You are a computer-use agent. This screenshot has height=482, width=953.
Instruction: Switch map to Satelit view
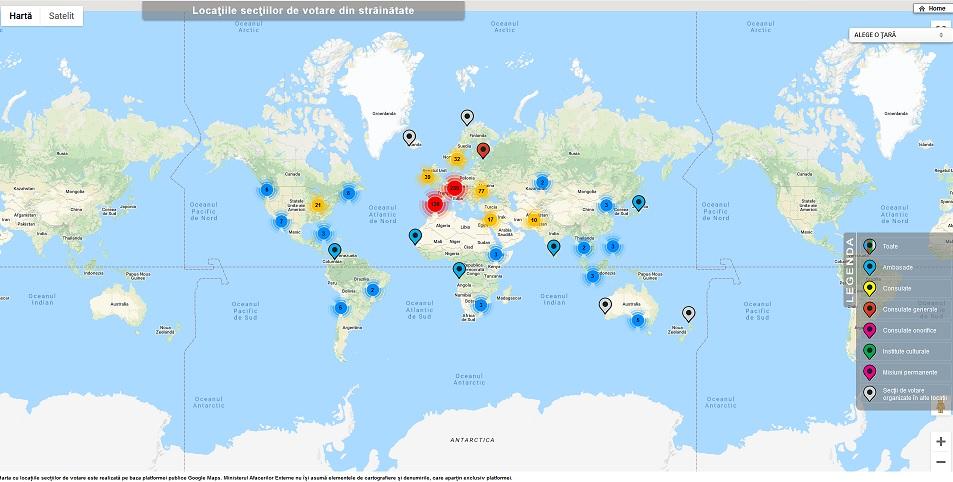tap(61, 16)
